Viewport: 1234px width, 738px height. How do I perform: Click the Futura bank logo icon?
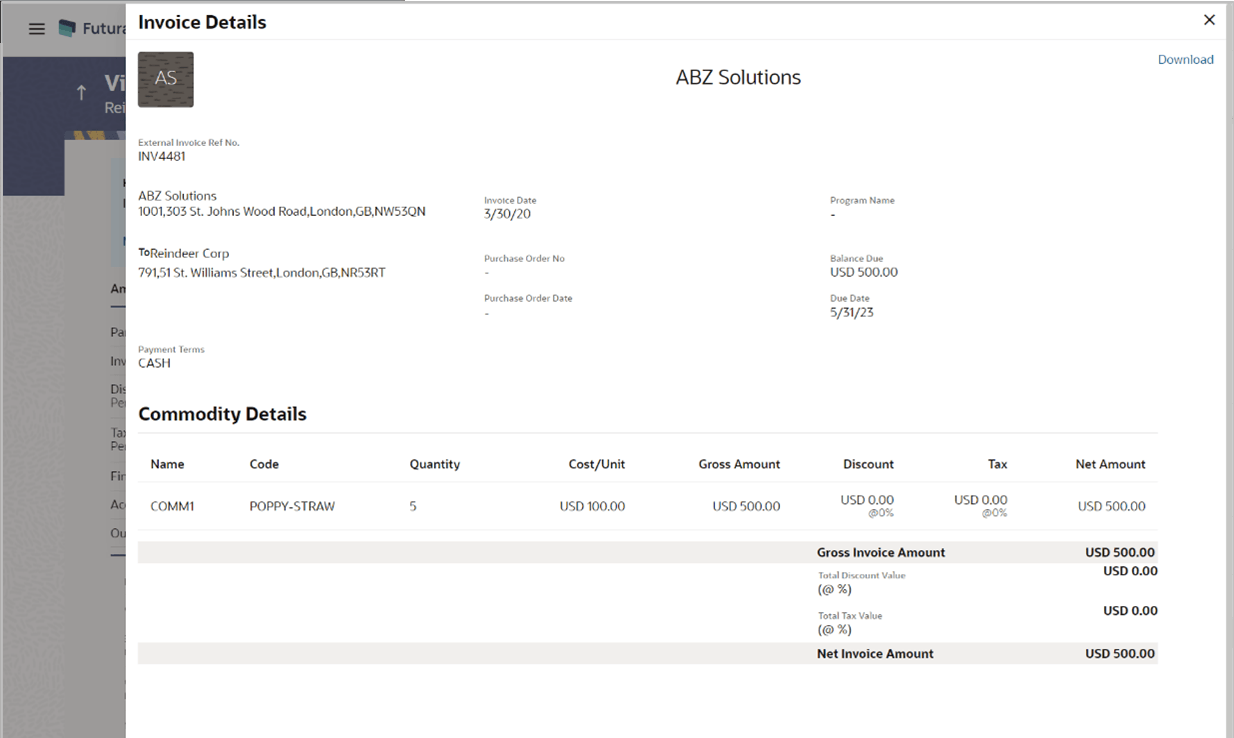67,28
